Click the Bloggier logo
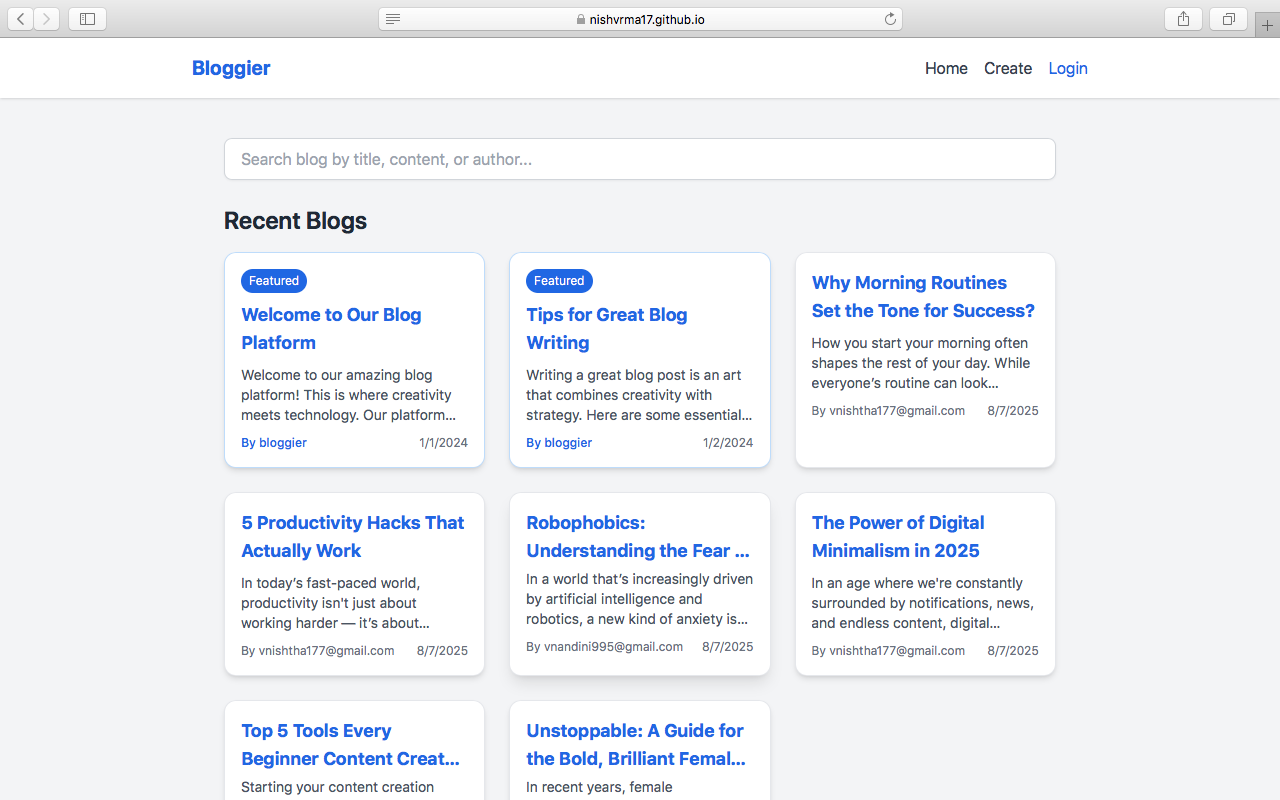 (x=231, y=68)
